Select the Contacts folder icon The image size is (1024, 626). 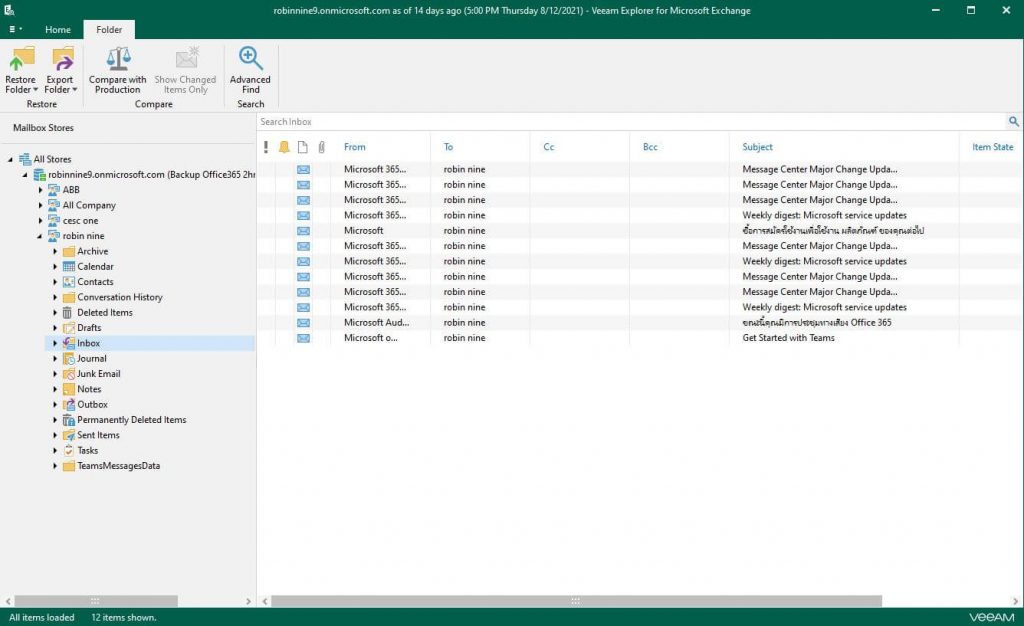tap(69, 282)
